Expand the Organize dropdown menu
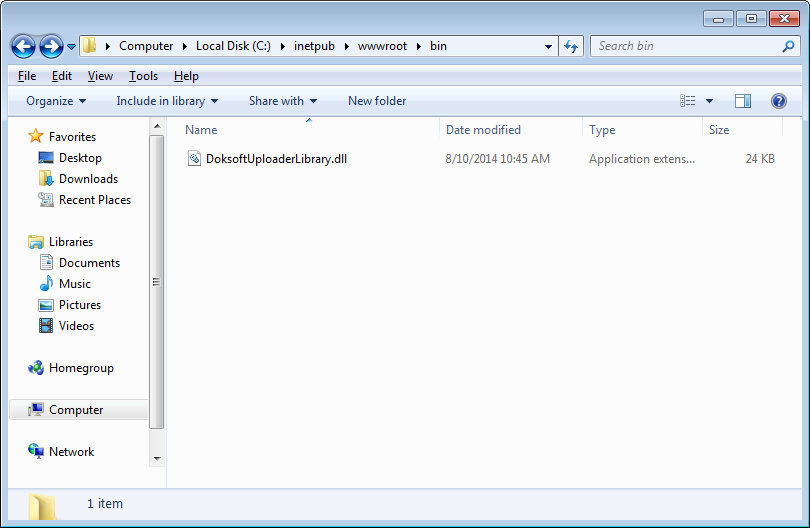The height and width of the screenshot is (528, 810). point(56,101)
